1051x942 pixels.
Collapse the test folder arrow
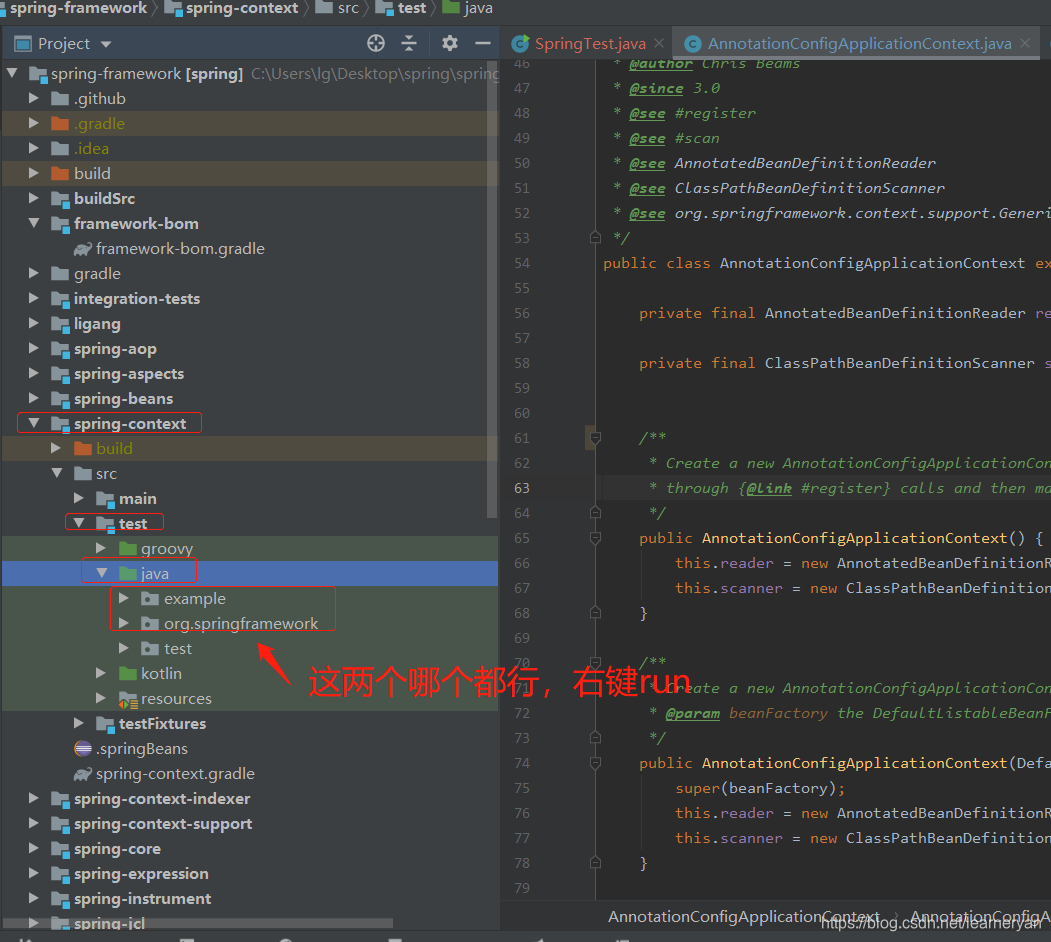click(x=78, y=522)
